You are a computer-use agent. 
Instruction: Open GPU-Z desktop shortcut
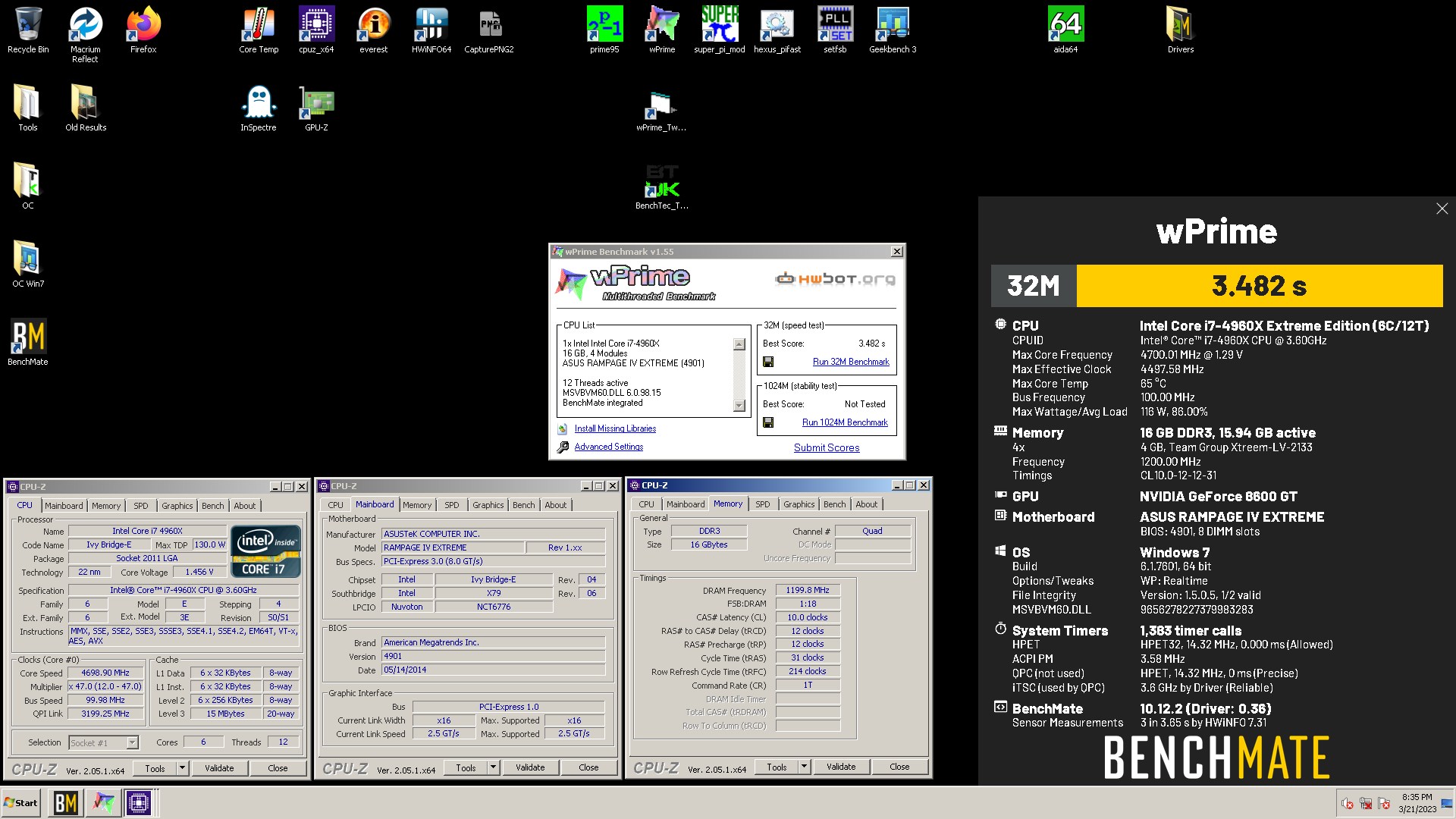tap(316, 108)
